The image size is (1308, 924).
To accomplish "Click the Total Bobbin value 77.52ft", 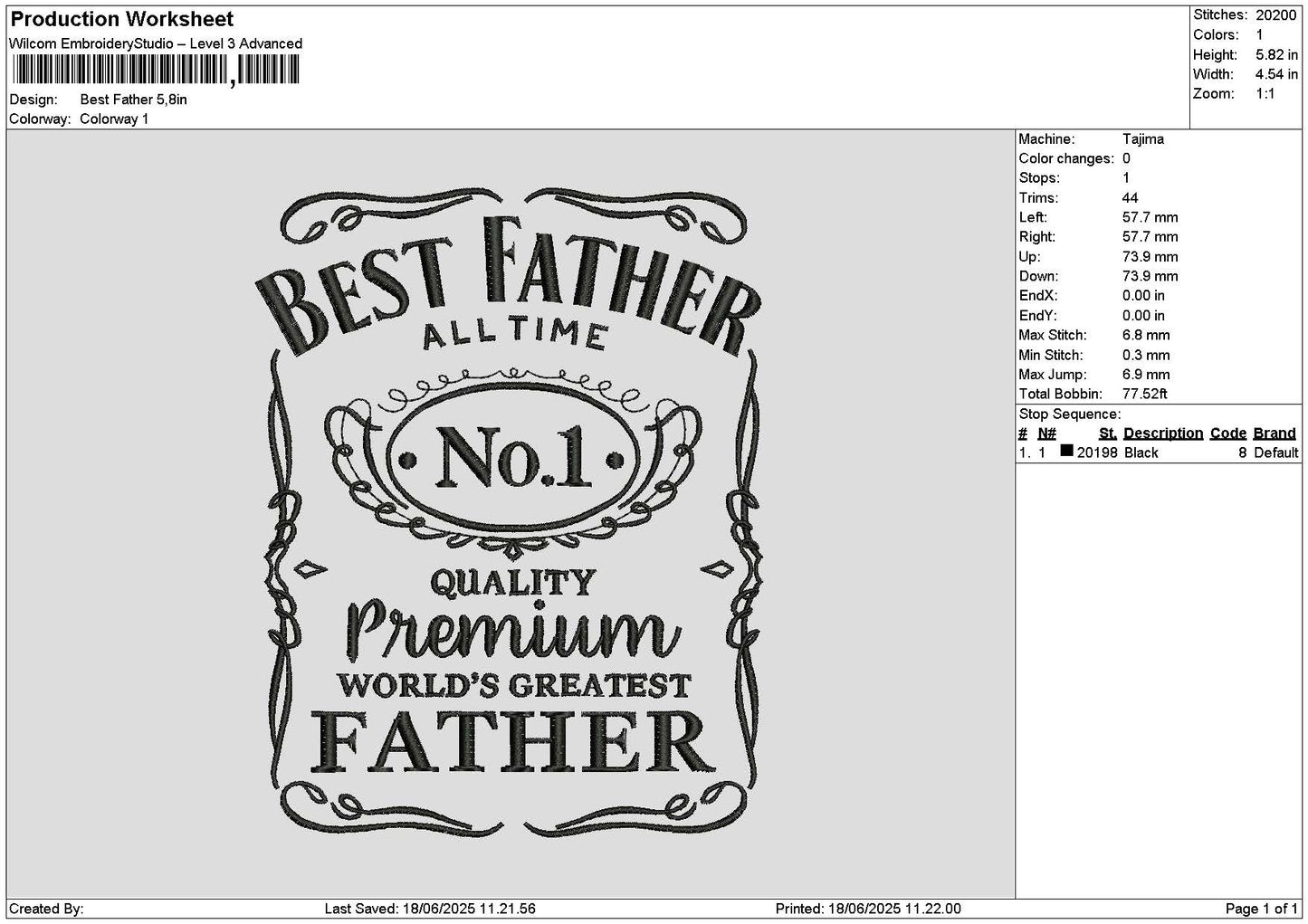I will pos(1144,395).
